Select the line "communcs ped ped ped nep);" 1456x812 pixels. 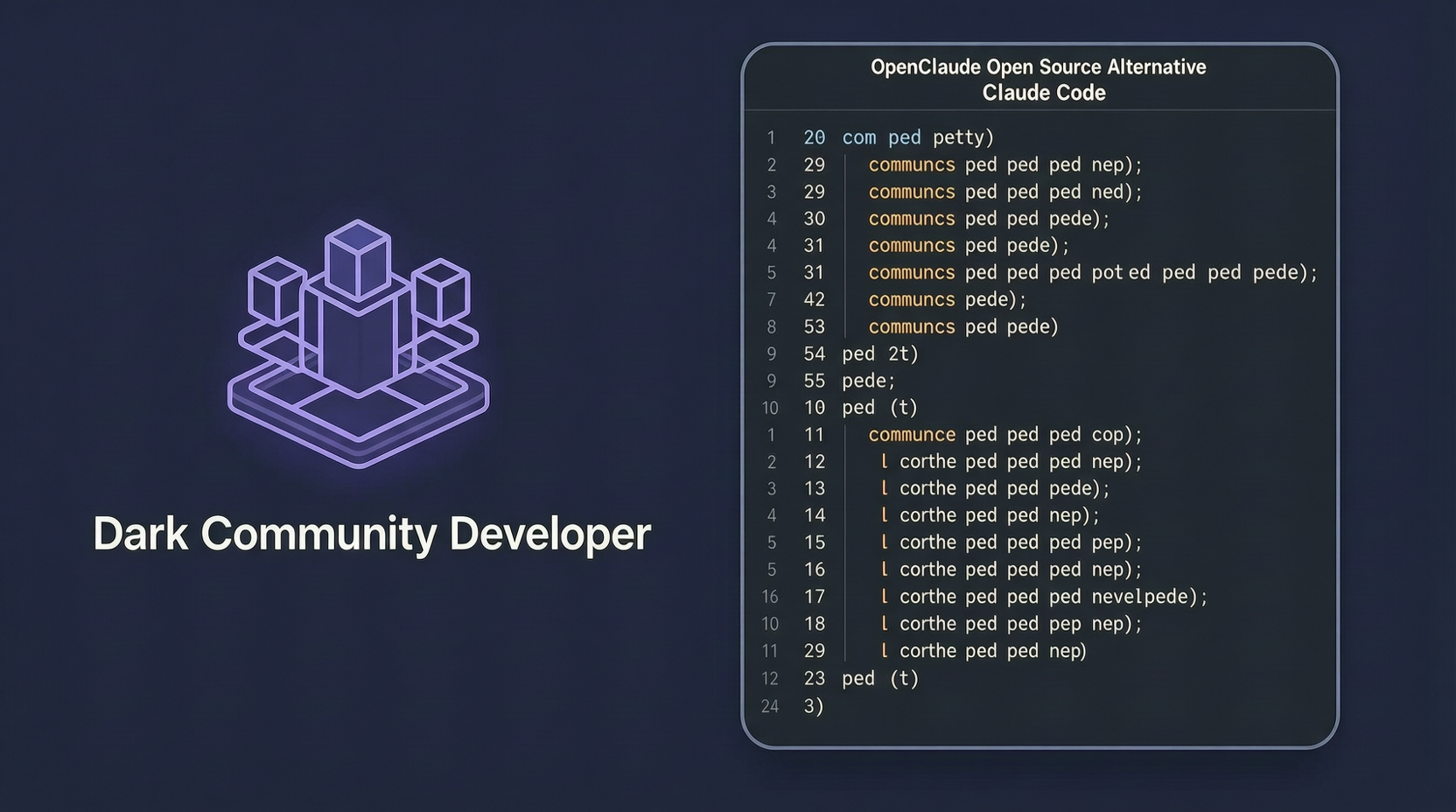pyautogui.click(x=1005, y=164)
